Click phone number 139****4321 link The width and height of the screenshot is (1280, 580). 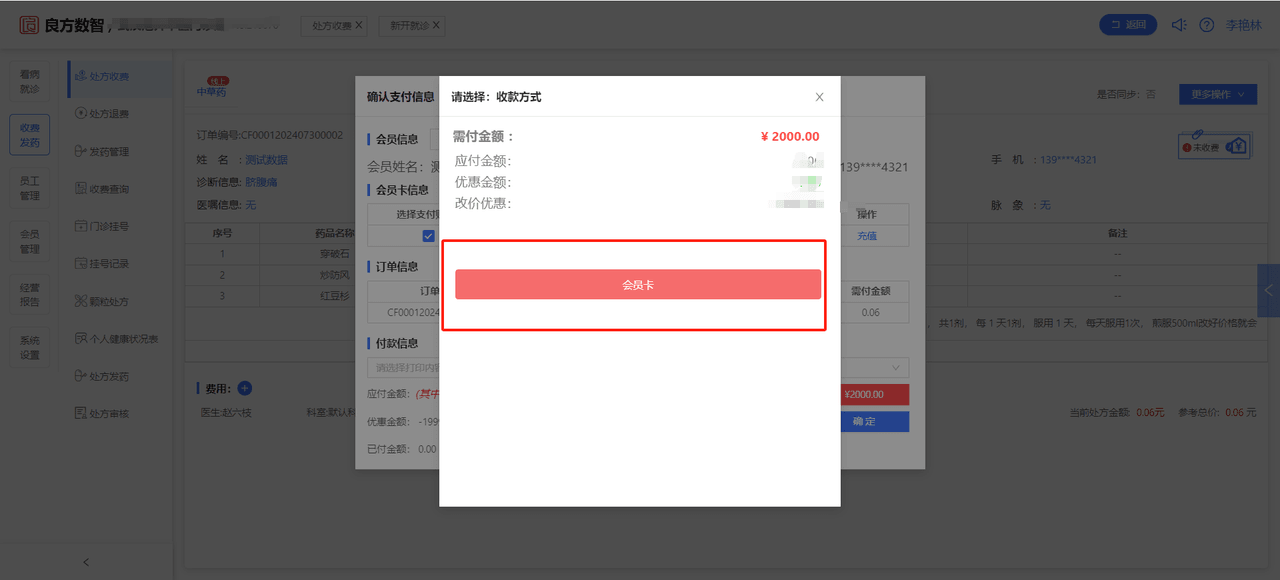tap(1068, 160)
